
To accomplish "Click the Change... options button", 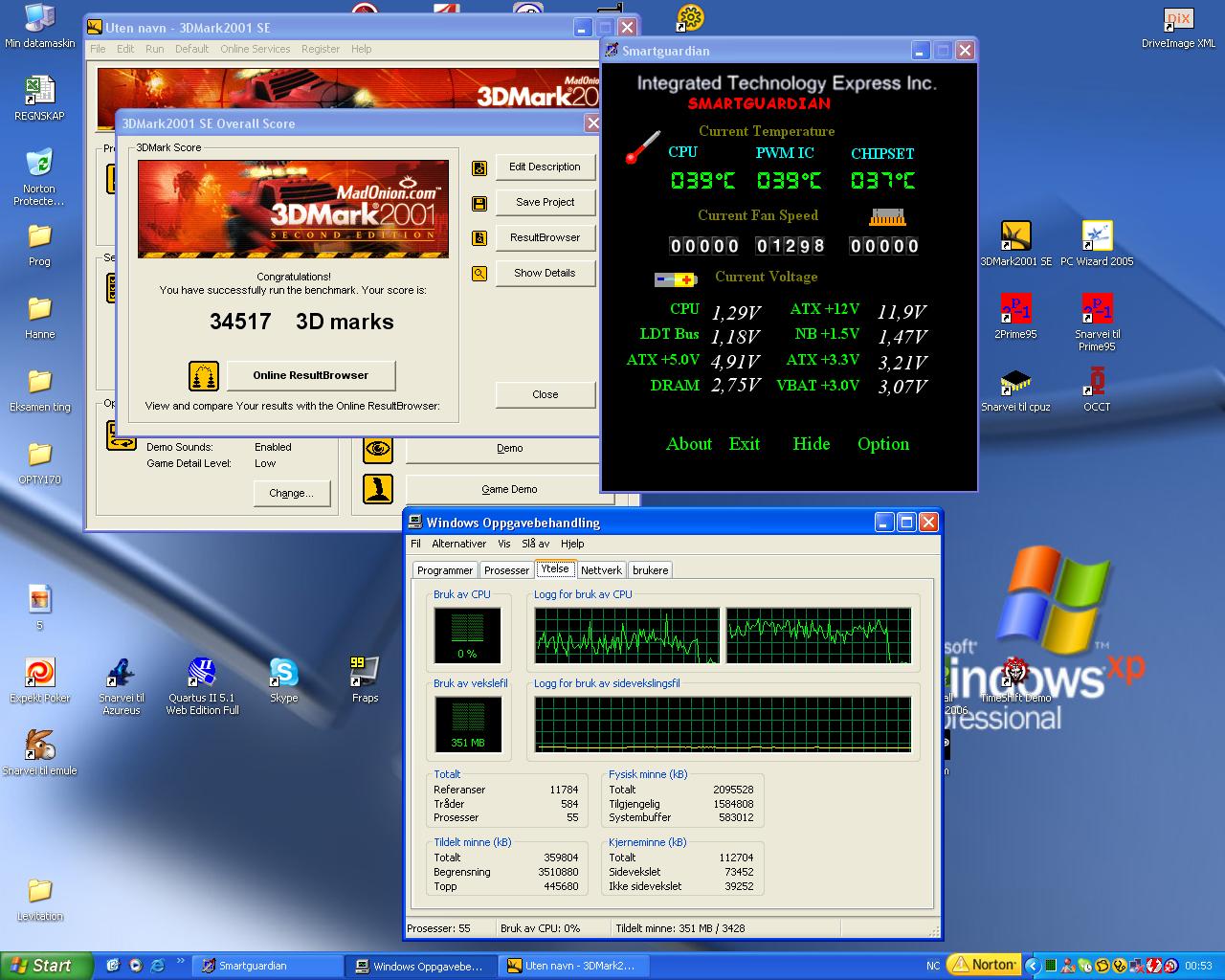I will [292, 494].
